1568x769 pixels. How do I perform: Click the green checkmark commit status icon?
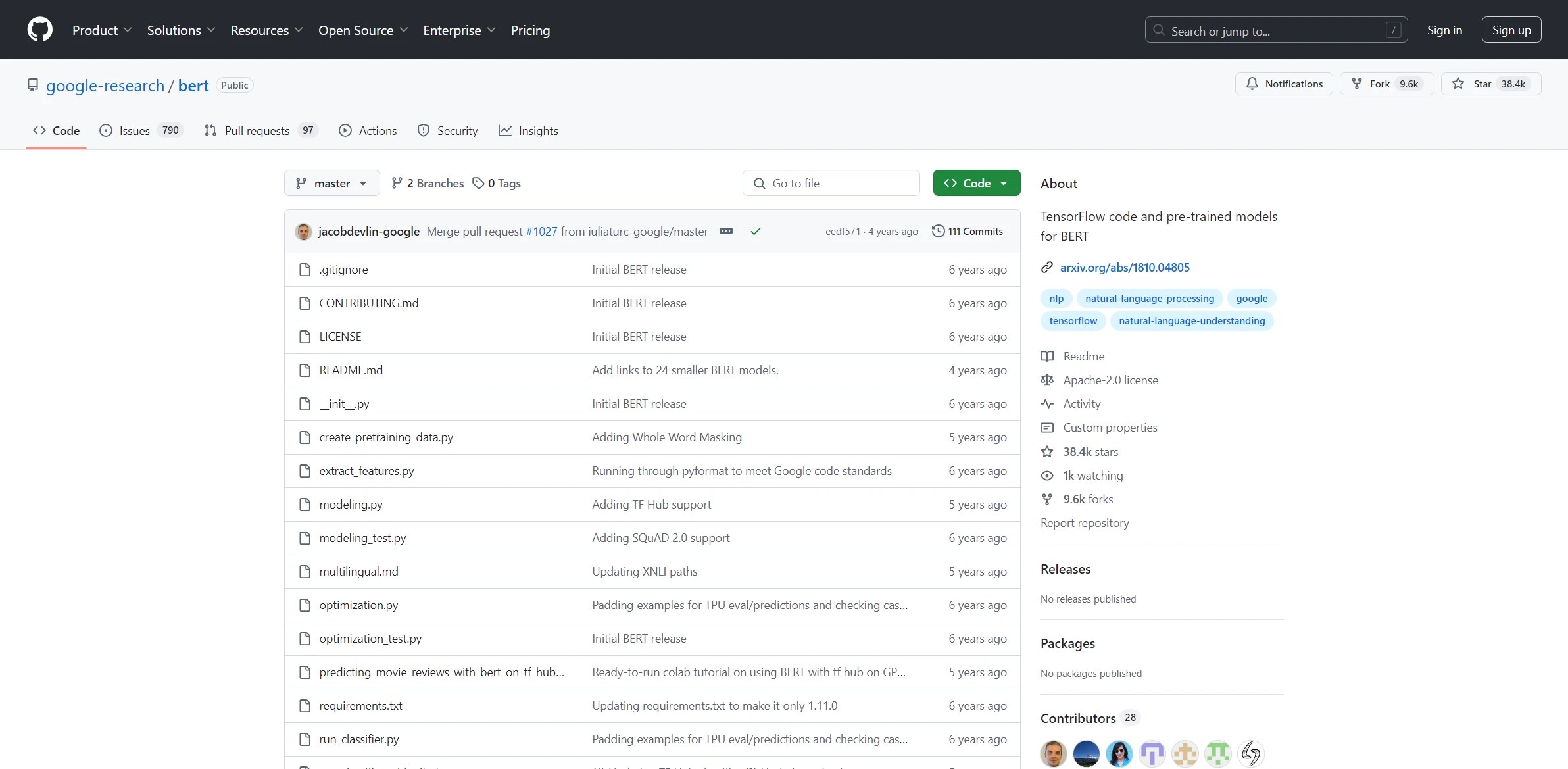756,231
